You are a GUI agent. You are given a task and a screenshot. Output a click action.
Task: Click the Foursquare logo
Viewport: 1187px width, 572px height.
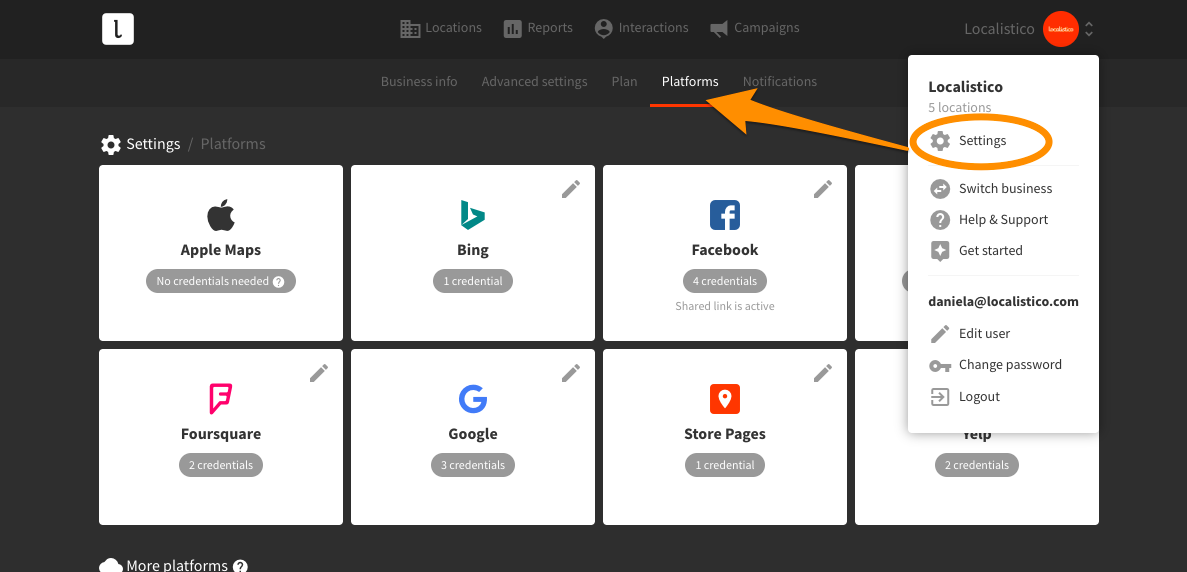[220, 399]
